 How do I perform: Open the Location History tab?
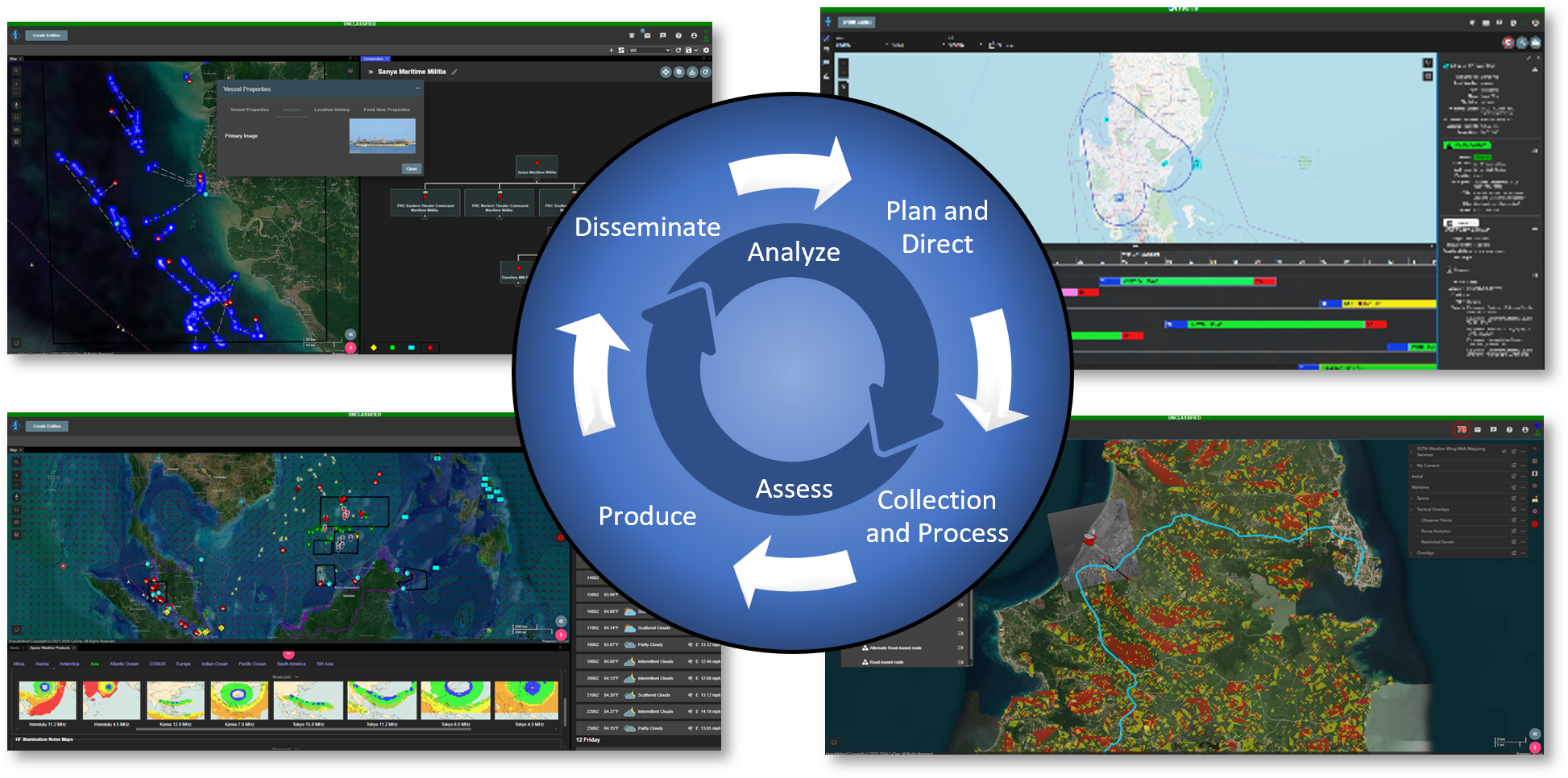click(x=332, y=110)
